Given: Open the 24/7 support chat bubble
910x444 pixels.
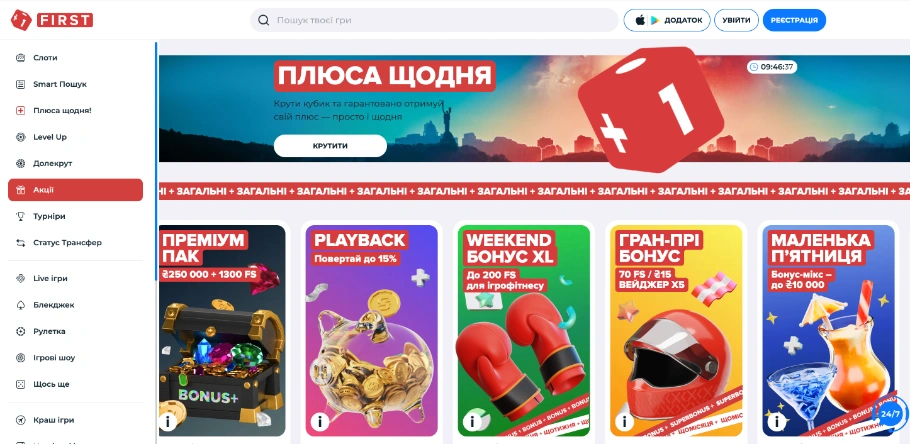Looking at the screenshot, I should (890, 414).
